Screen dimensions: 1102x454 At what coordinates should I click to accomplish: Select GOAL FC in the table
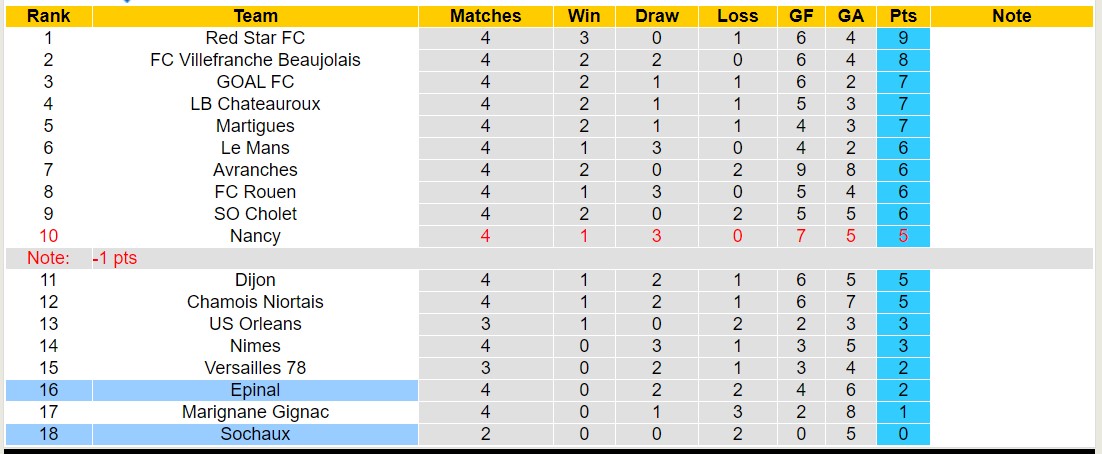(x=255, y=82)
